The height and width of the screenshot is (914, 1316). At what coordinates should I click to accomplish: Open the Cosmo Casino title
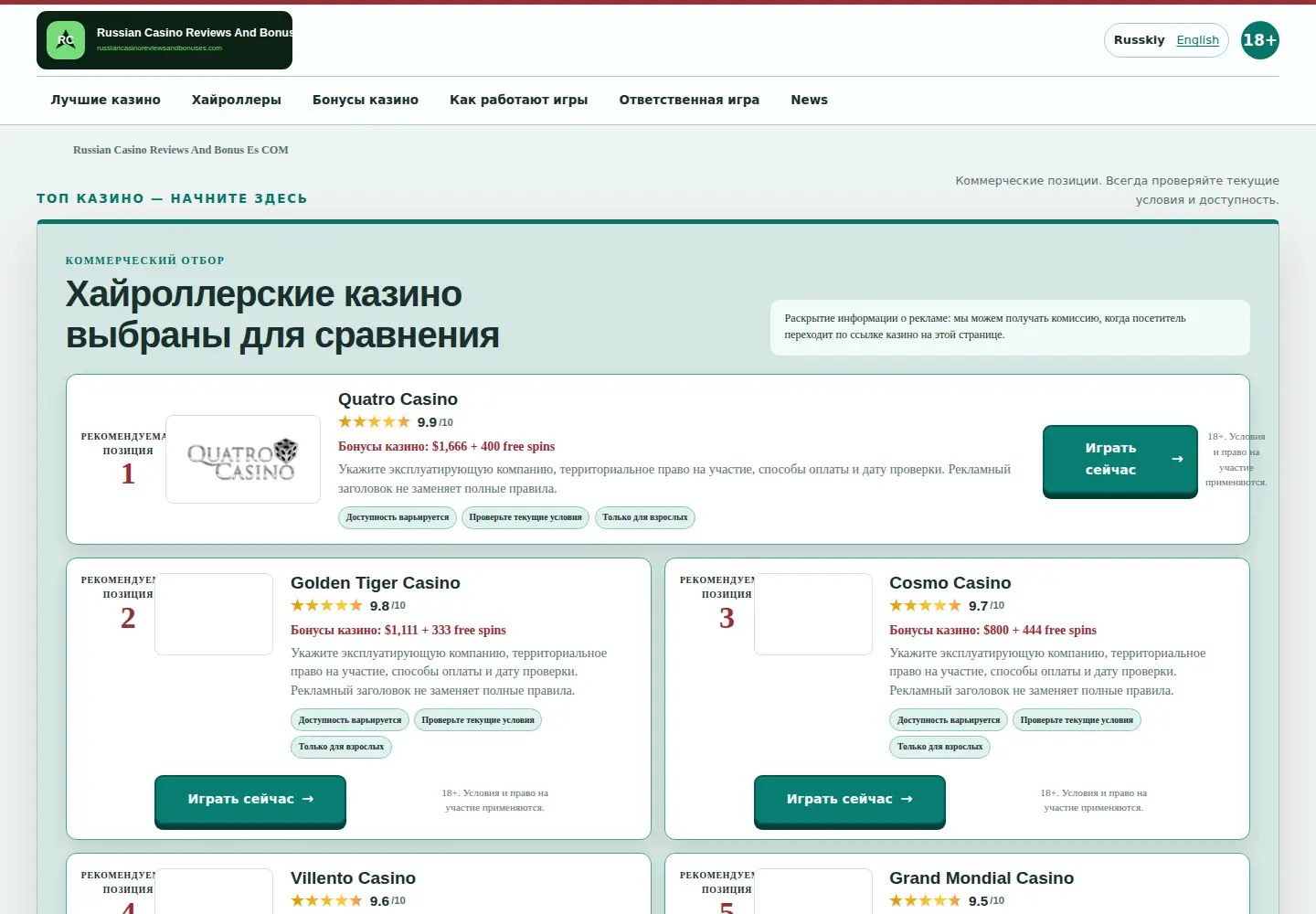coord(950,583)
